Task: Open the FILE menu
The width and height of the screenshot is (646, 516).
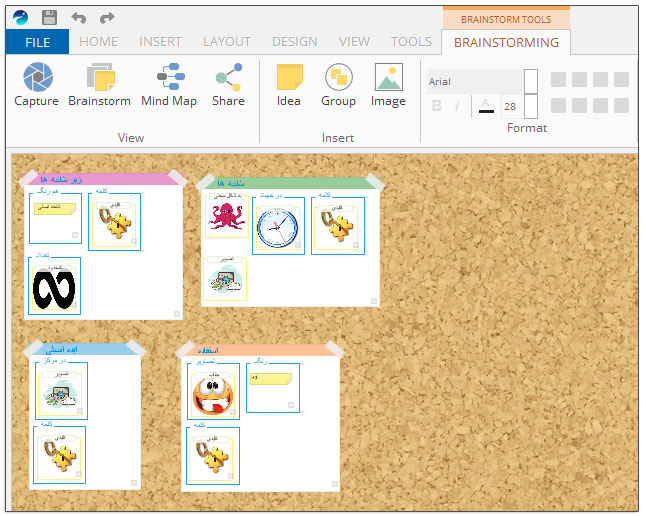Action: tap(37, 42)
